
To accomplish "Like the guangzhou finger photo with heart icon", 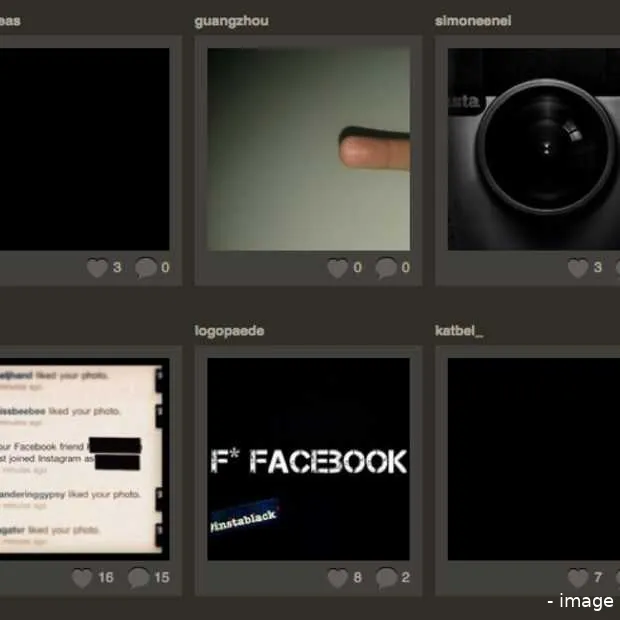I will pyautogui.click(x=337, y=268).
